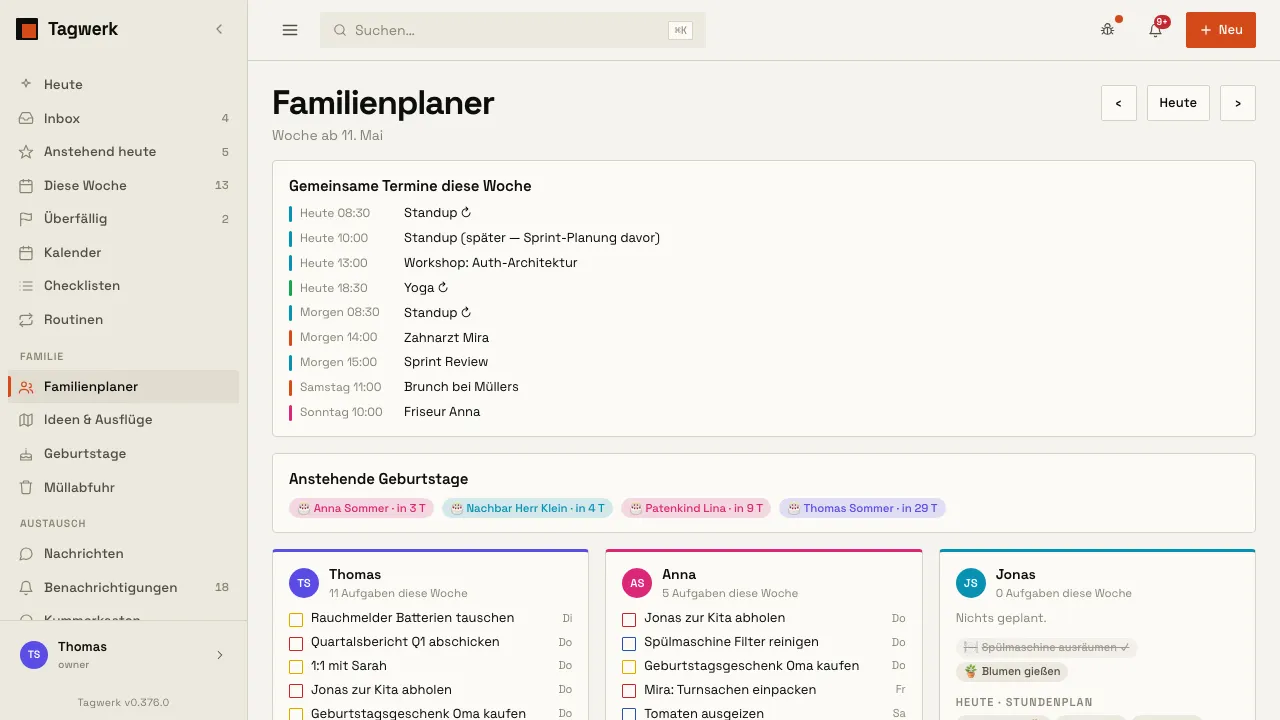The height and width of the screenshot is (720, 1280).
Task: Collapse the sidebar with the chevron
Action: coord(219,30)
